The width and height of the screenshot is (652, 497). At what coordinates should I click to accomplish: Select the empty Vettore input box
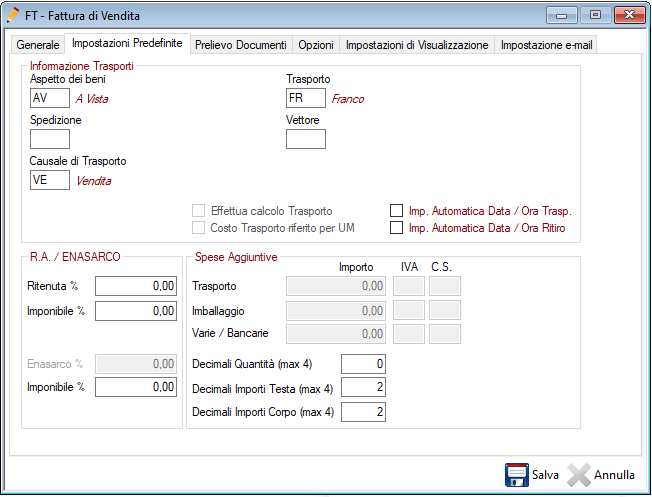(x=306, y=139)
